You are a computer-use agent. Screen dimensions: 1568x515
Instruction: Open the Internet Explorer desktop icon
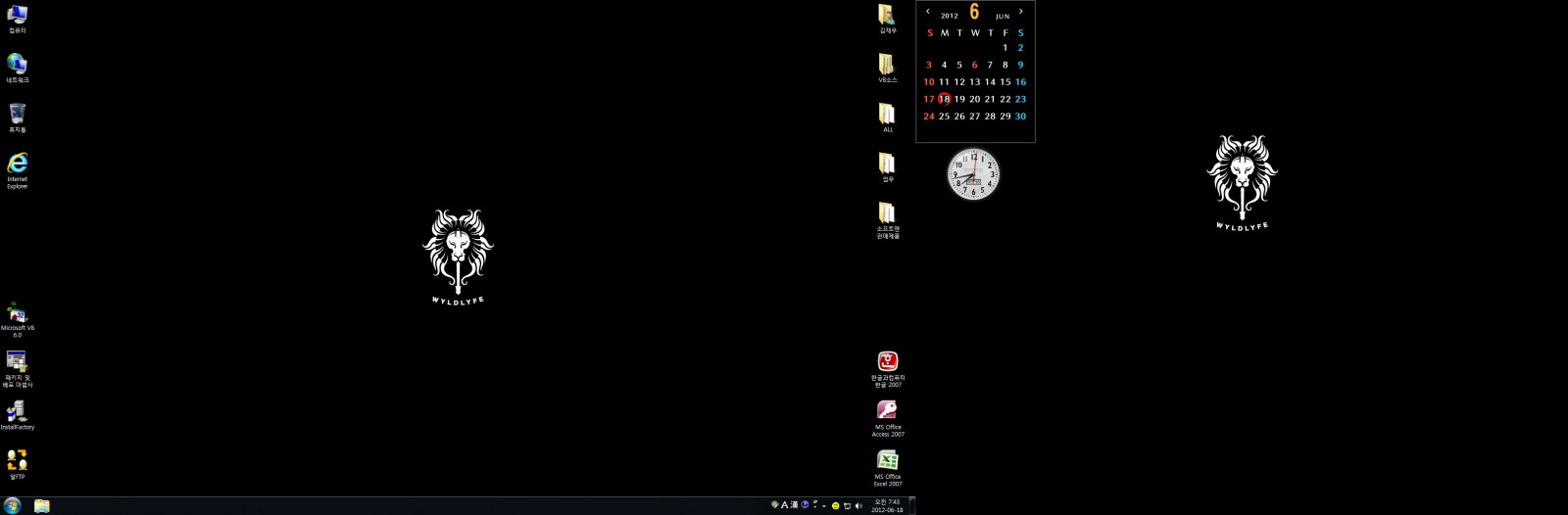tap(17, 164)
